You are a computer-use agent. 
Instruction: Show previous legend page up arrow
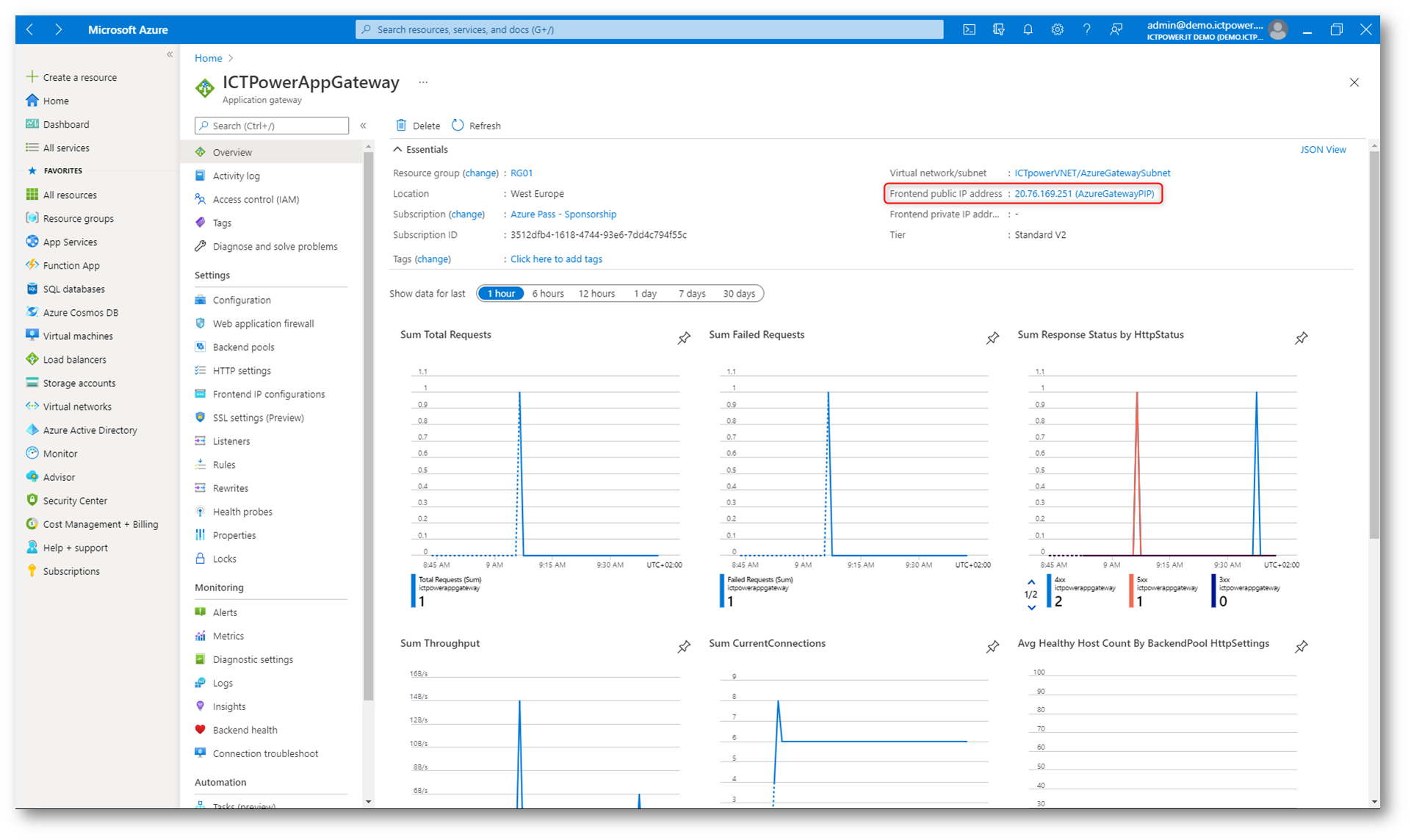tap(1031, 582)
